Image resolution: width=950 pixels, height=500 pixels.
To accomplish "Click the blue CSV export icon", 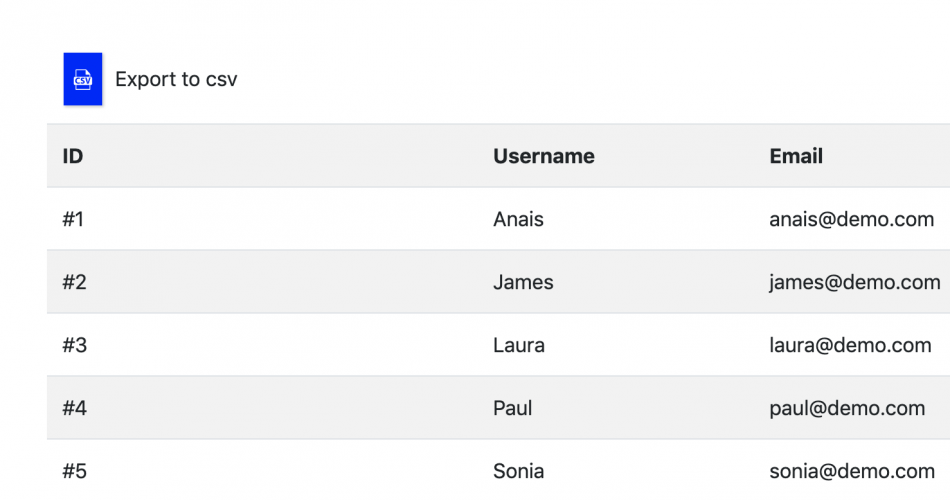I will [83, 79].
